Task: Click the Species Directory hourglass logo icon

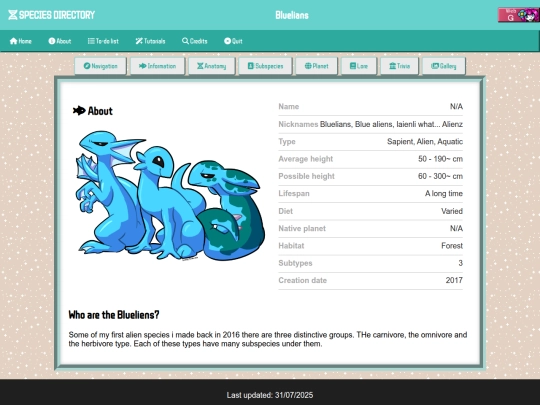Action: click(13, 15)
